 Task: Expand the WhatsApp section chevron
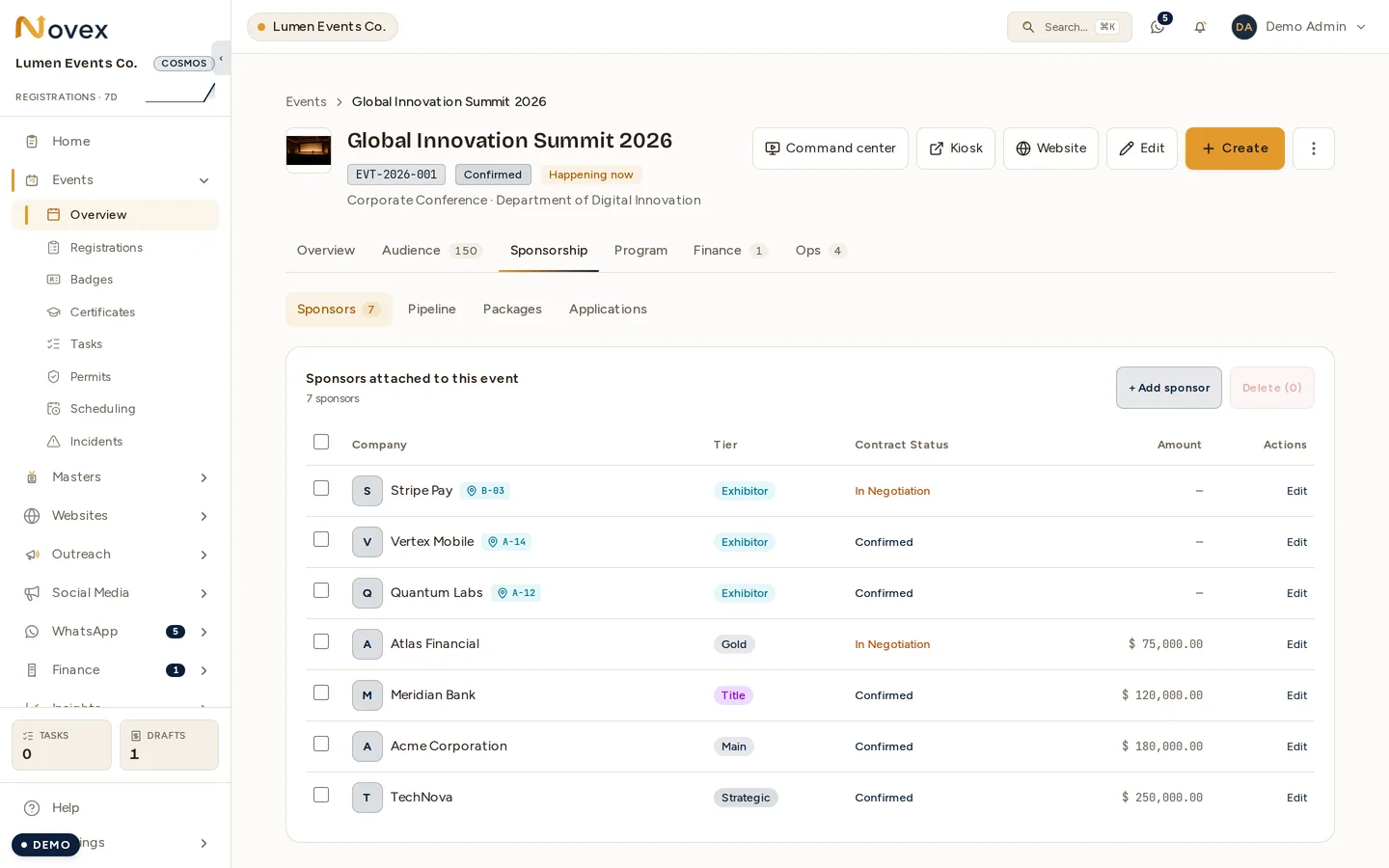[x=204, y=632]
